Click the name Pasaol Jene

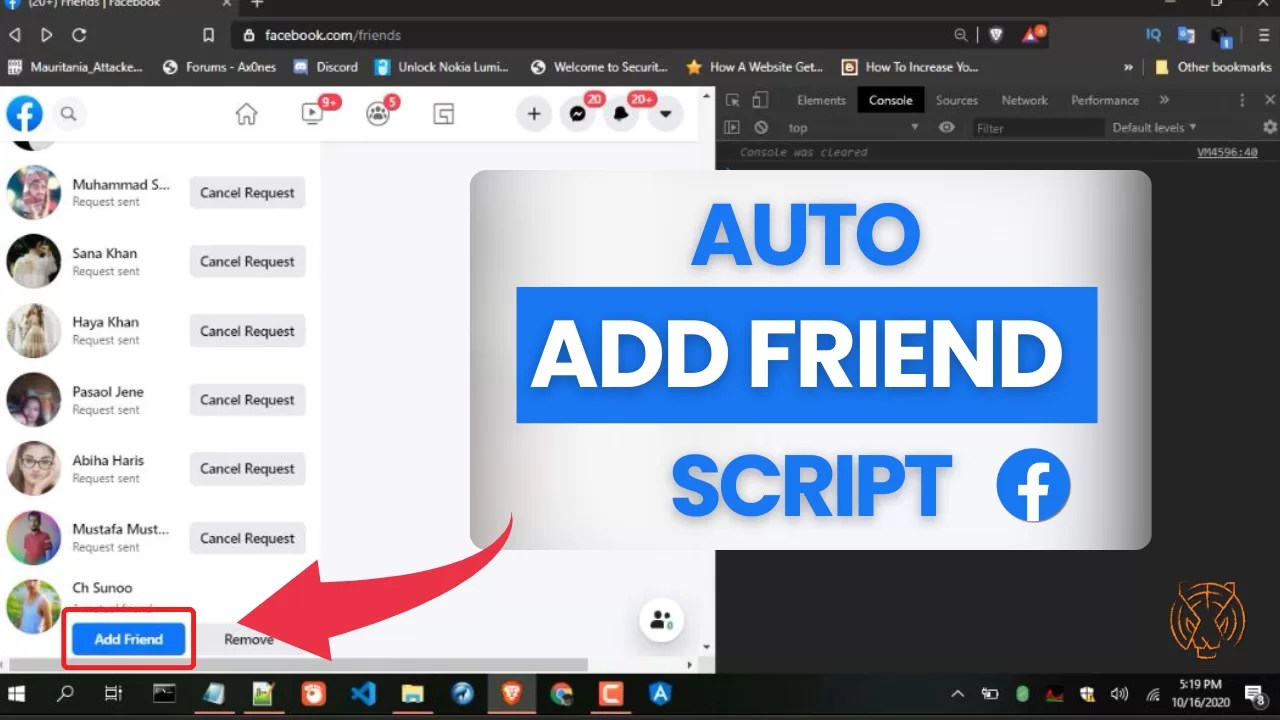[108, 392]
